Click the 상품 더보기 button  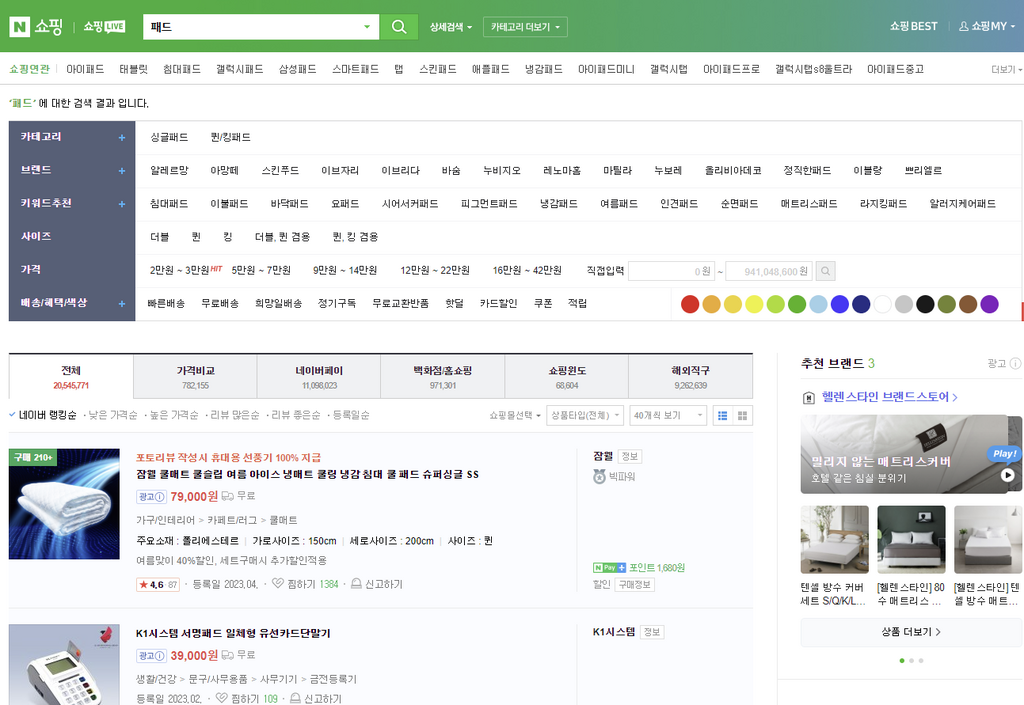(x=911, y=632)
